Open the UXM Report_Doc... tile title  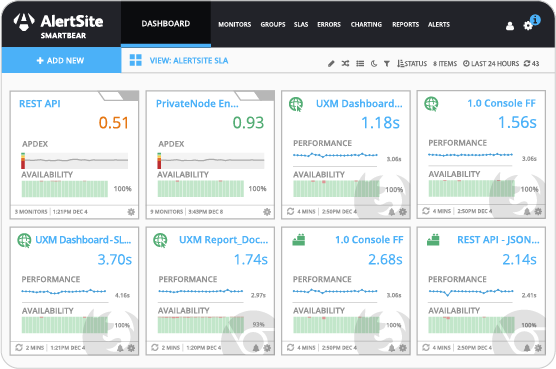223,240
